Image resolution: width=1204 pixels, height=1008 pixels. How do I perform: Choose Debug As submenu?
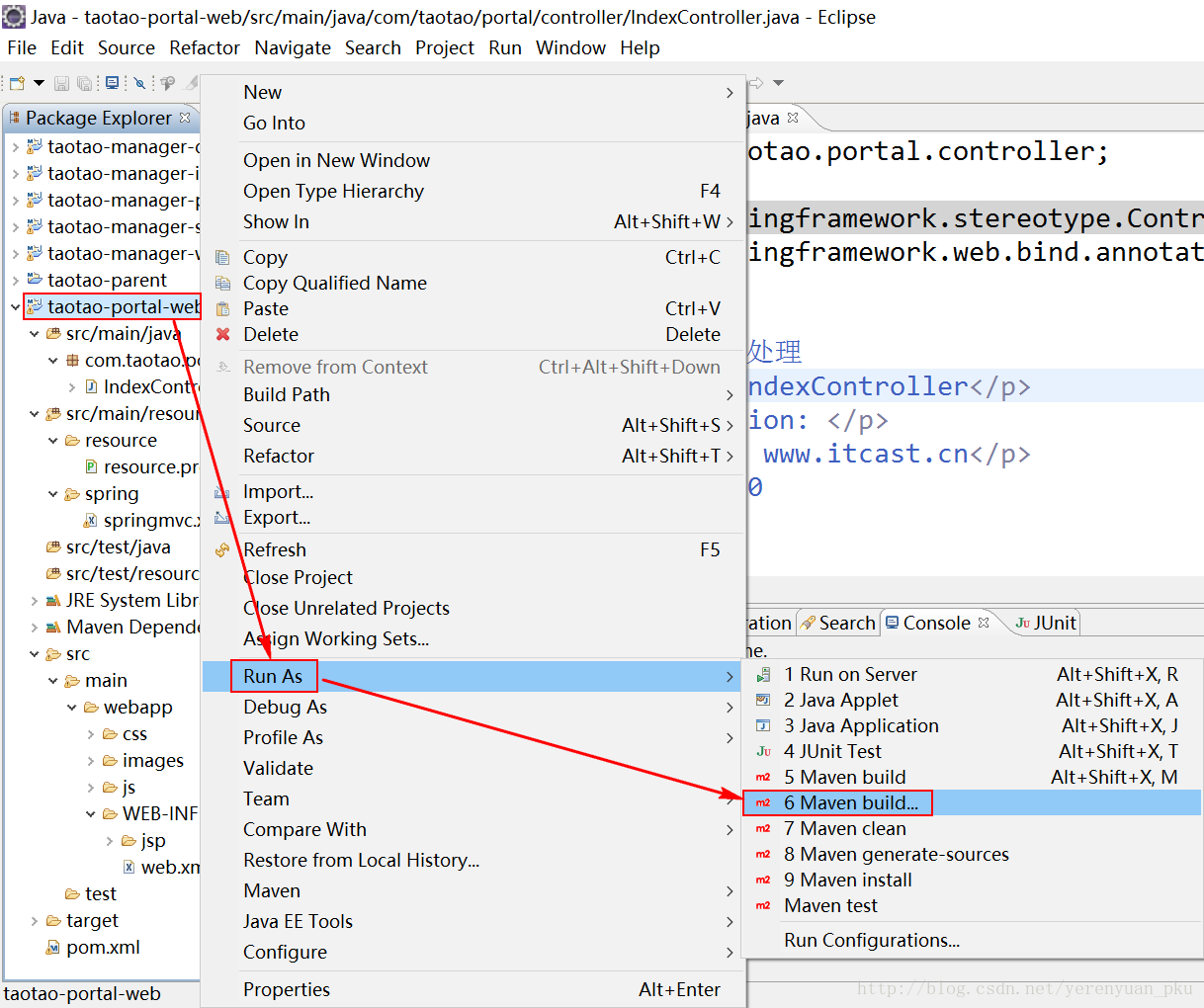click(472, 707)
